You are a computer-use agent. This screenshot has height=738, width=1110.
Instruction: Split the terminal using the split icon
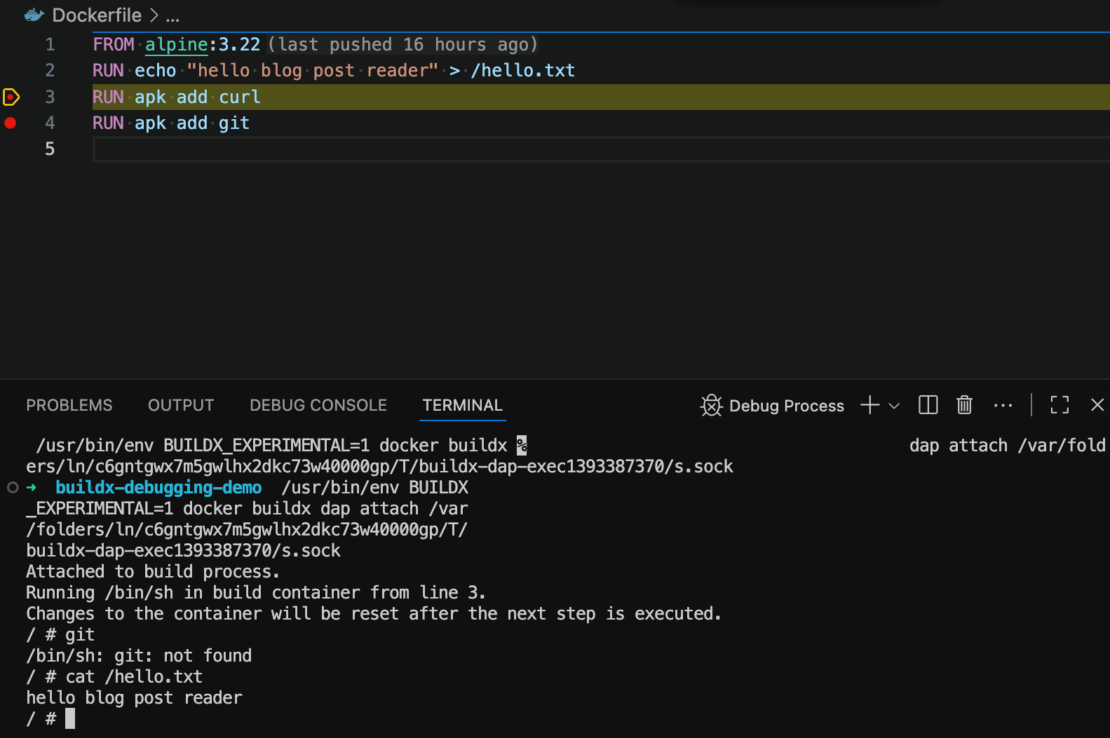coord(927,405)
